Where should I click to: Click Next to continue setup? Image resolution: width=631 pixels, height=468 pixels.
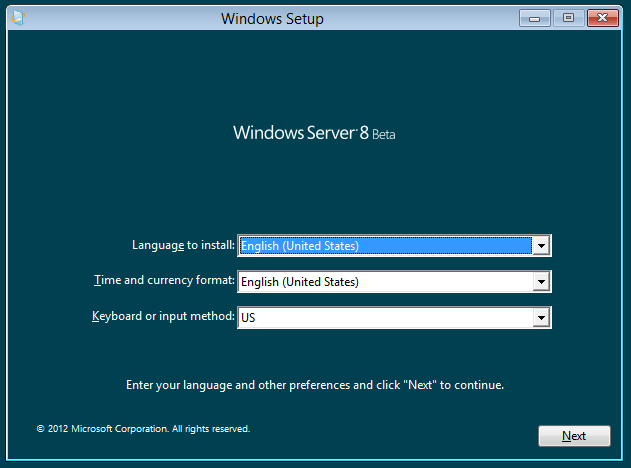tap(574, 436)
